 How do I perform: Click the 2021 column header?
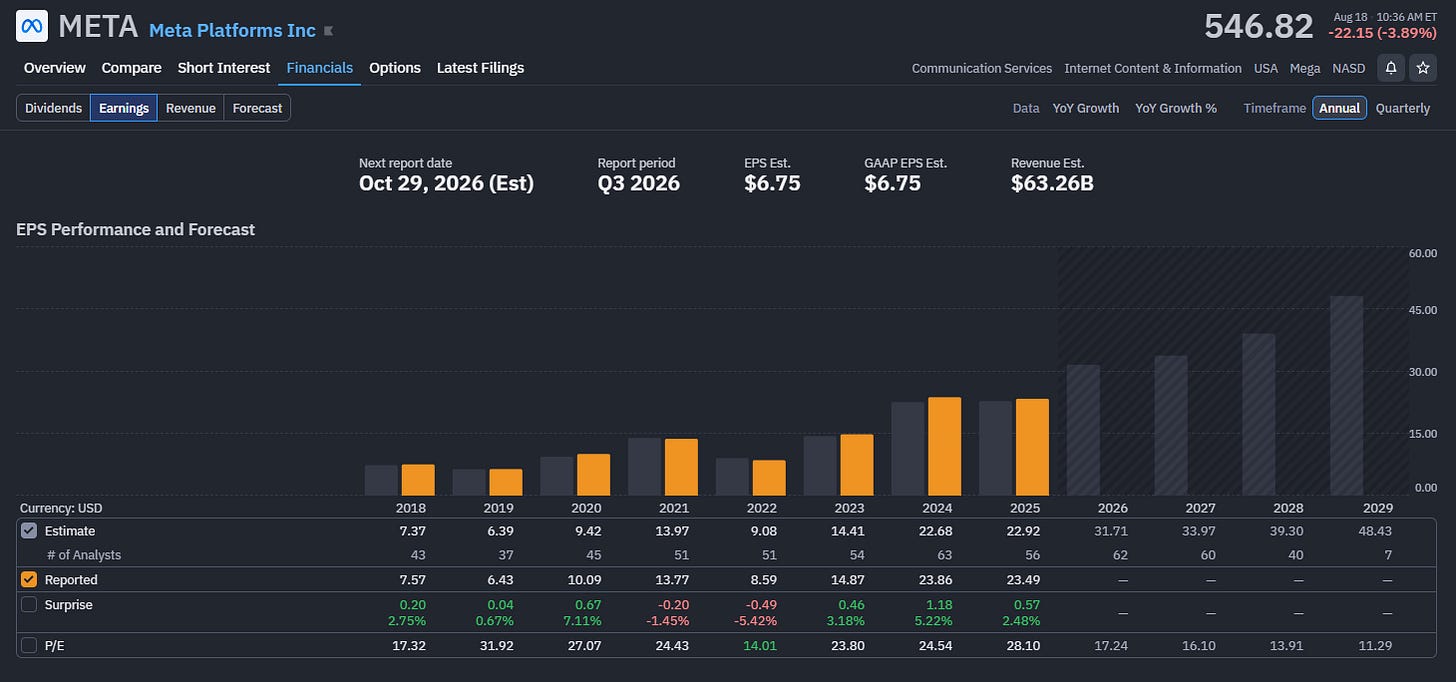click(674, 508)
